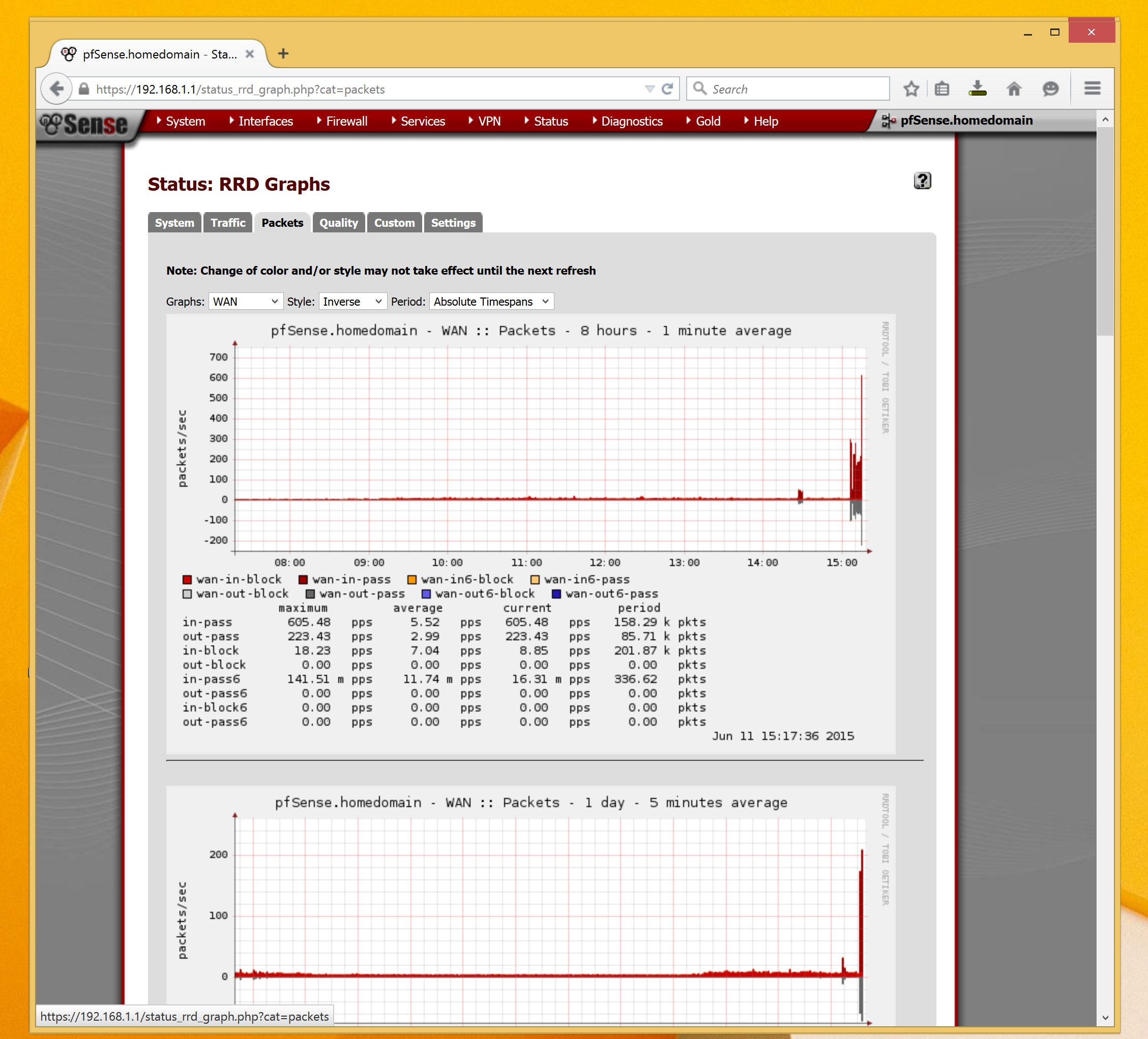Open the Firefox hamburger menu
1148x1039 pixels.
(1092, 88)
